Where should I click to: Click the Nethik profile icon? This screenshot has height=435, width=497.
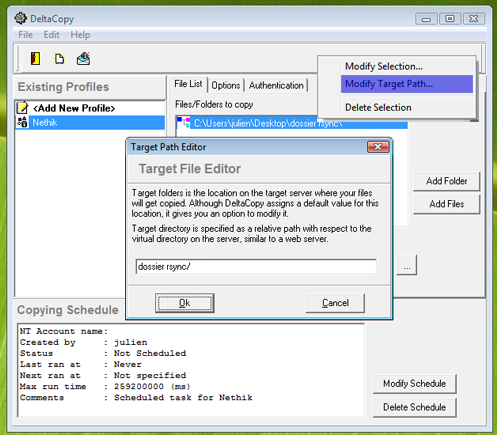click(23, 122)
